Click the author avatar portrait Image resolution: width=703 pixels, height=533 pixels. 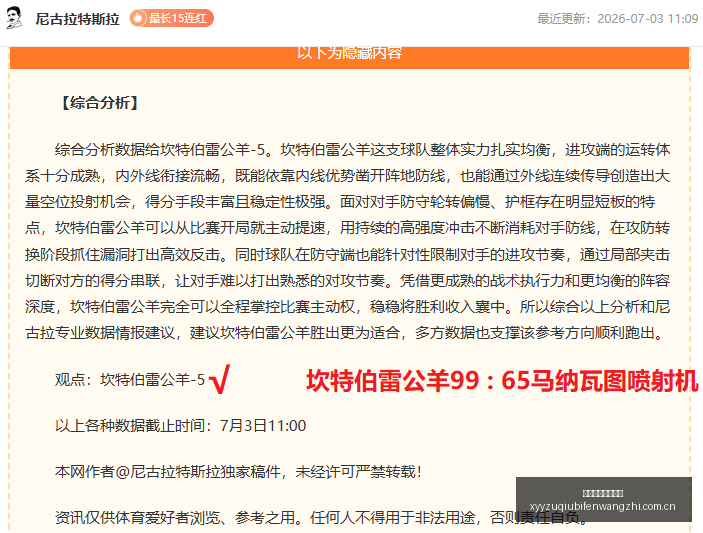click(x=14, y=18)
